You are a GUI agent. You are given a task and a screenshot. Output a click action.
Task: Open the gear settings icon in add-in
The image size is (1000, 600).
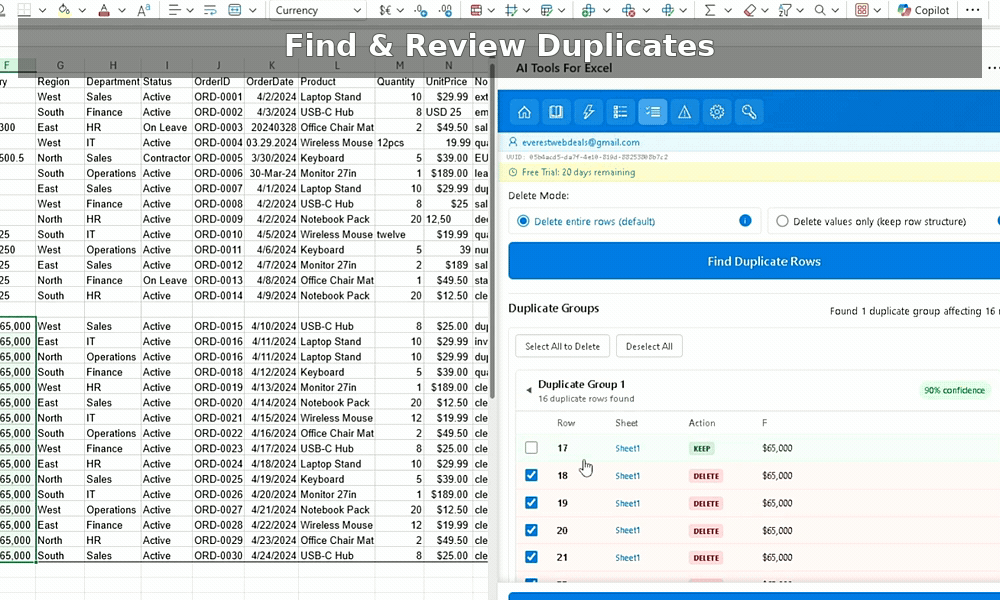pyautogui.click(x=716, y=112)
